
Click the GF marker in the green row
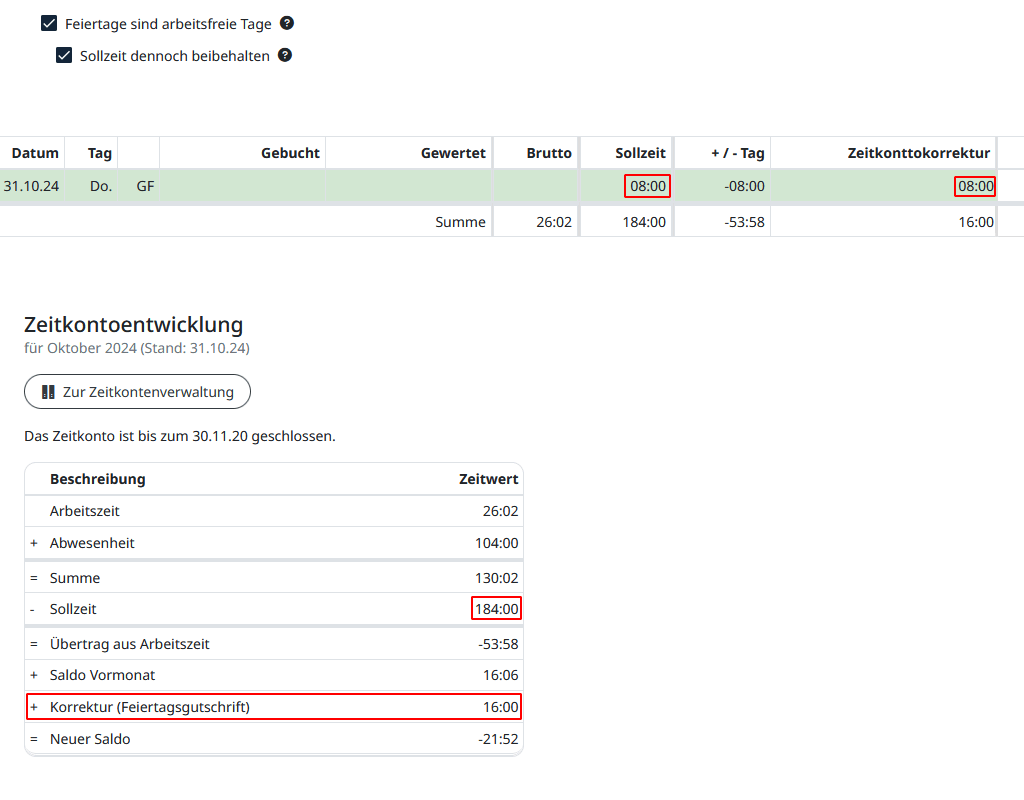(x=145, y=186)
